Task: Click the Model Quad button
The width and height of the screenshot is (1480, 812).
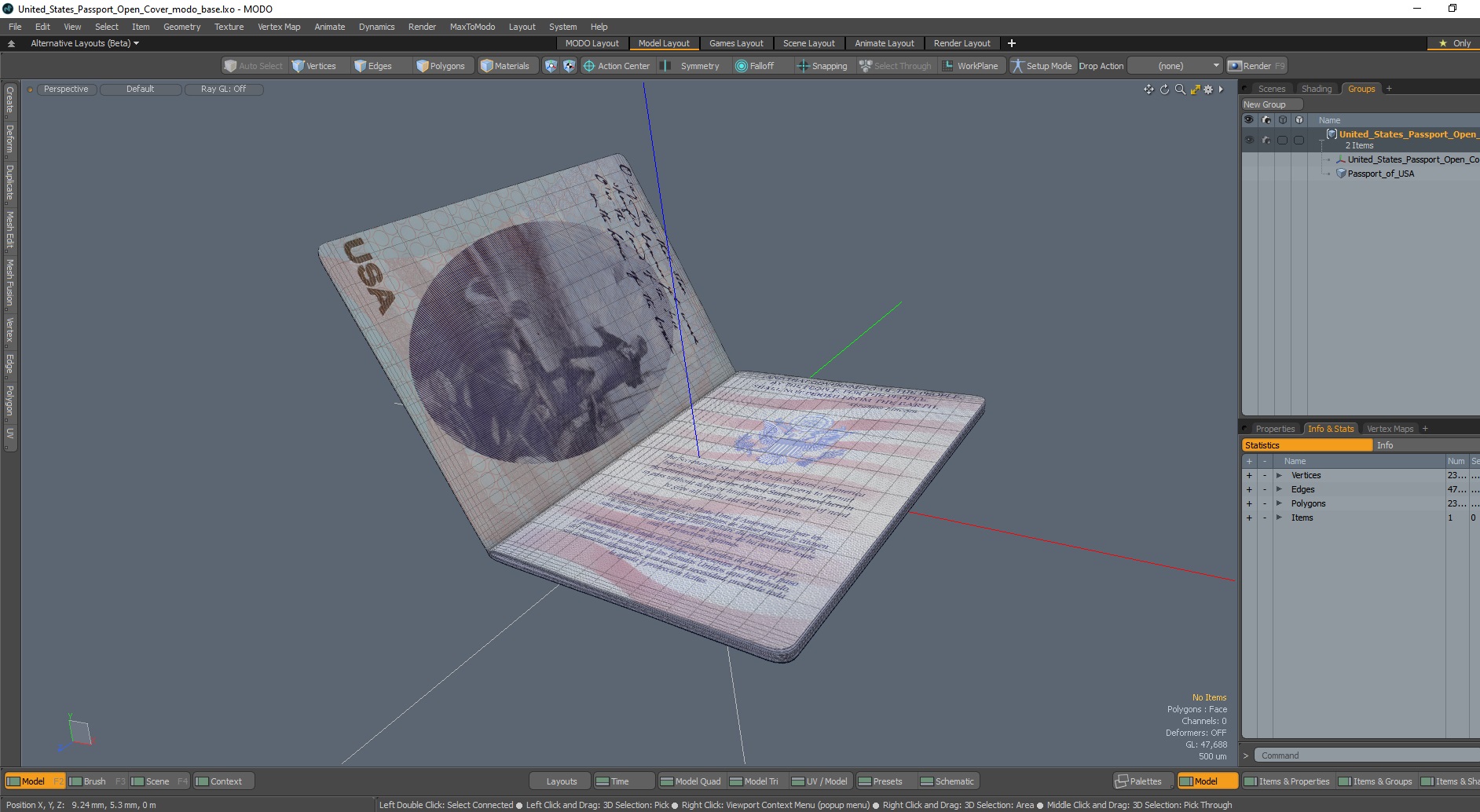Action: coord(691,781)
